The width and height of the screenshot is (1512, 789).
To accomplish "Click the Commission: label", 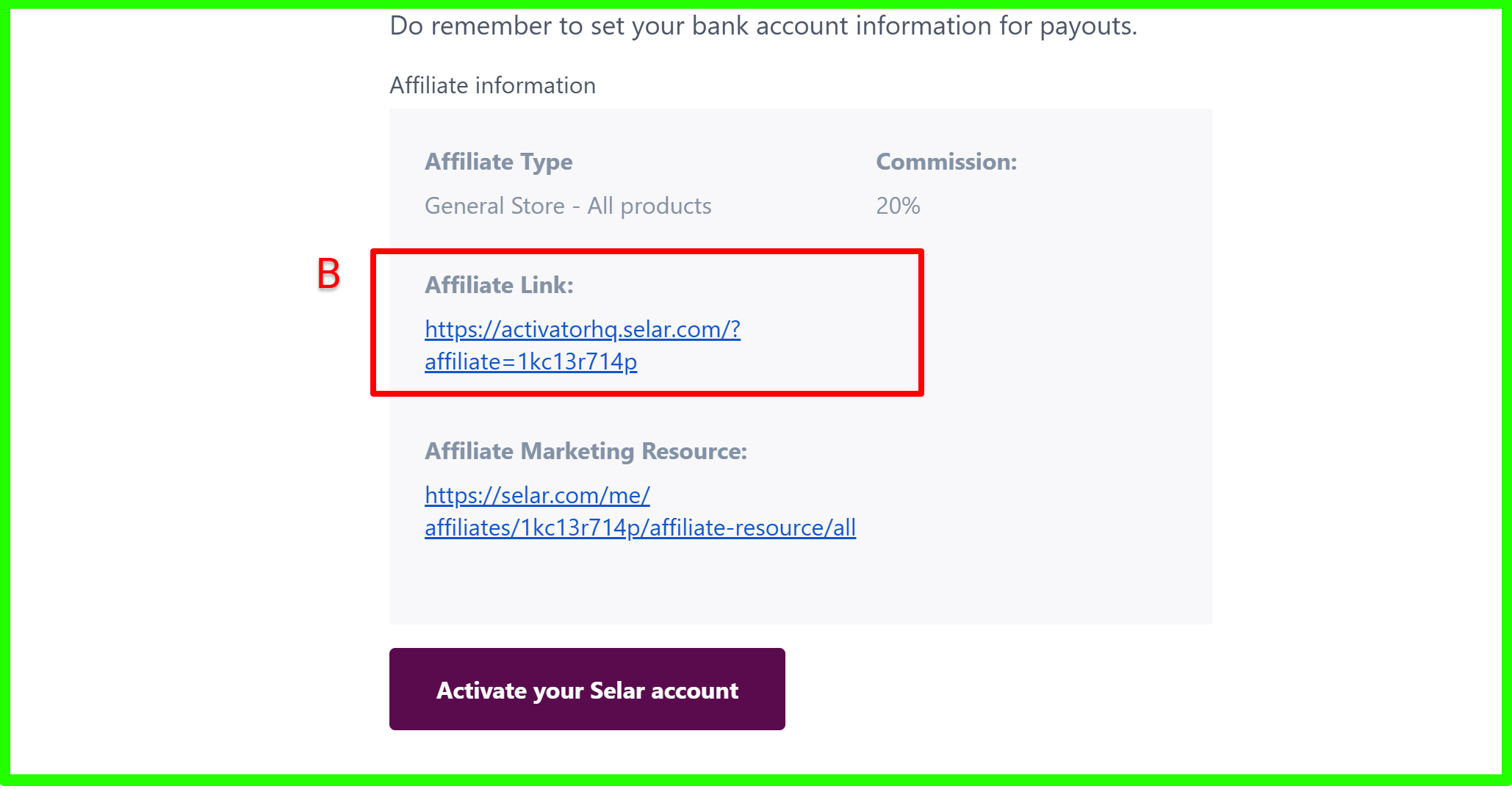I will click(946, 162).
